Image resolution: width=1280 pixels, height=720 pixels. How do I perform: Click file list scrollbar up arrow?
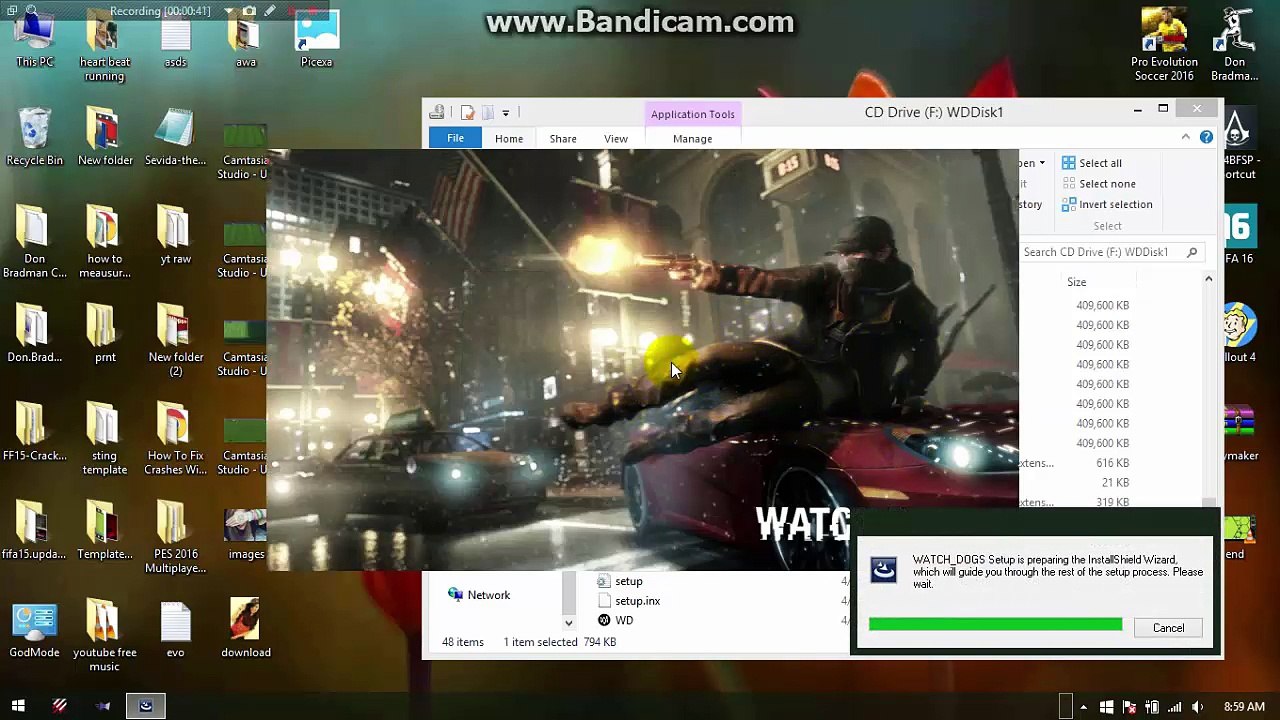(1208, 281)
